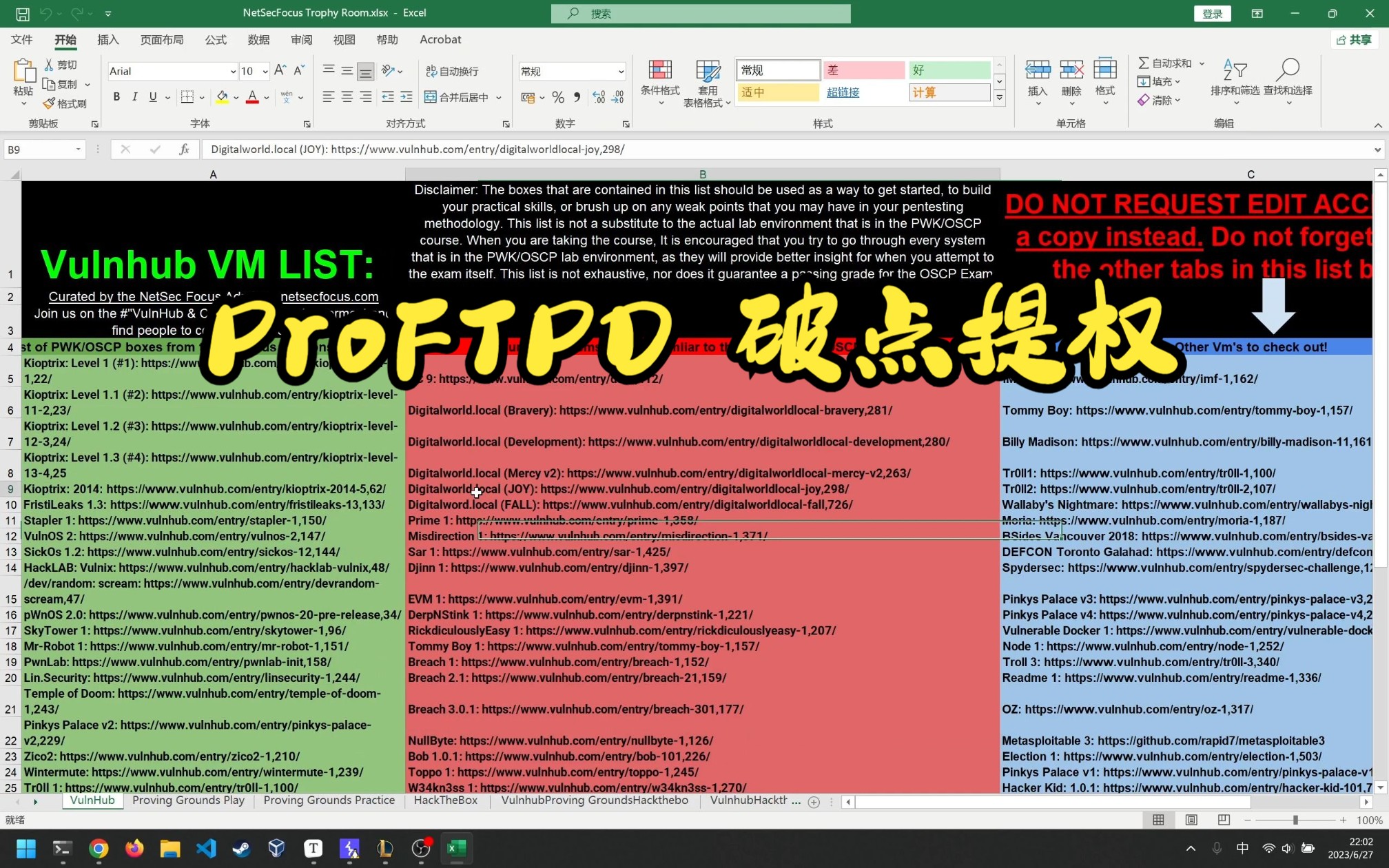Screen dimensions: 1389x868
Task: Click the Login (登录) button
Action: pos(1213,14)
